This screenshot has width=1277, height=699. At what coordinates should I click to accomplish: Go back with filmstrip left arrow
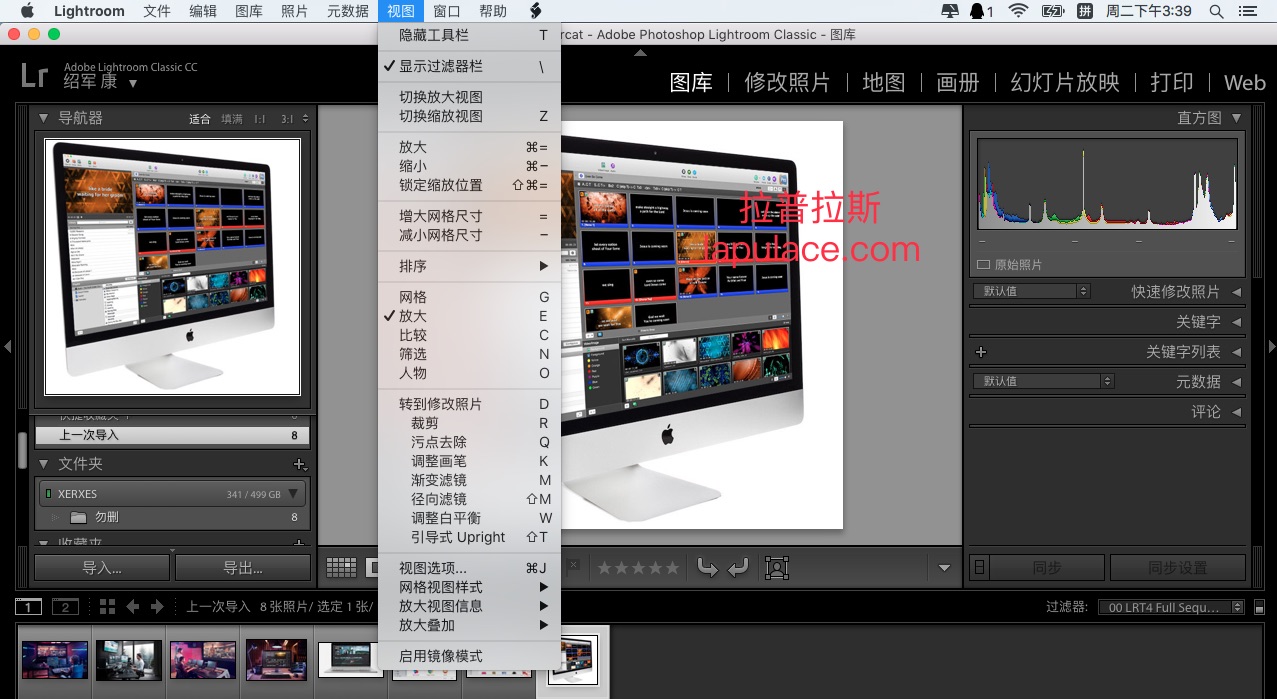point(132,606)
